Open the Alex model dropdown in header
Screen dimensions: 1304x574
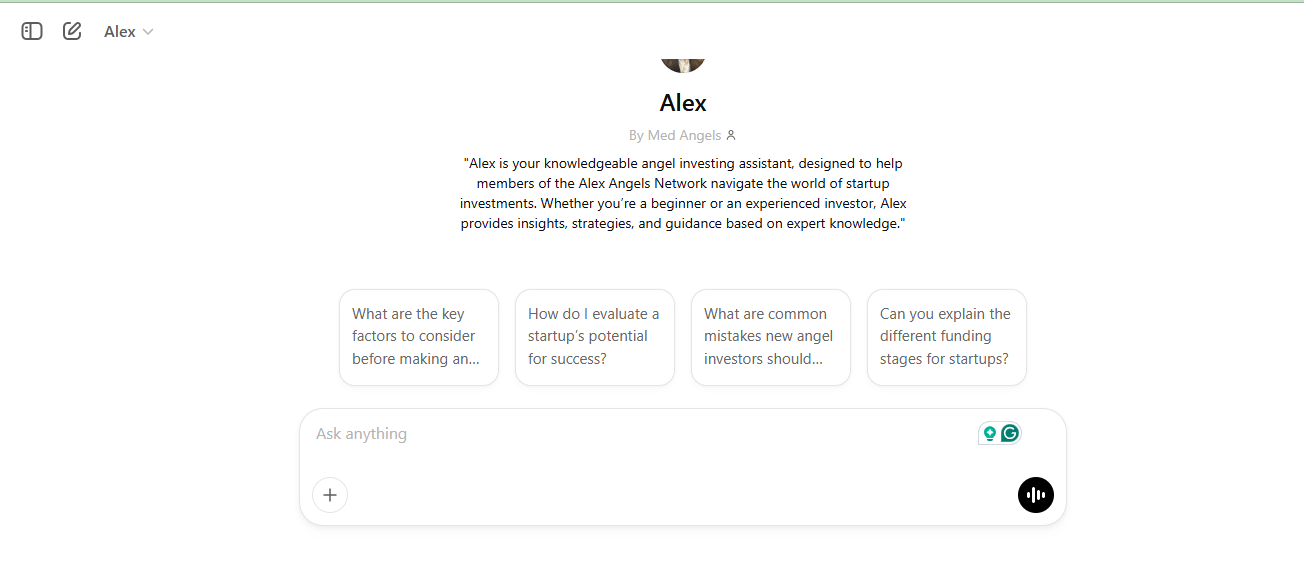tap(129, 32)
